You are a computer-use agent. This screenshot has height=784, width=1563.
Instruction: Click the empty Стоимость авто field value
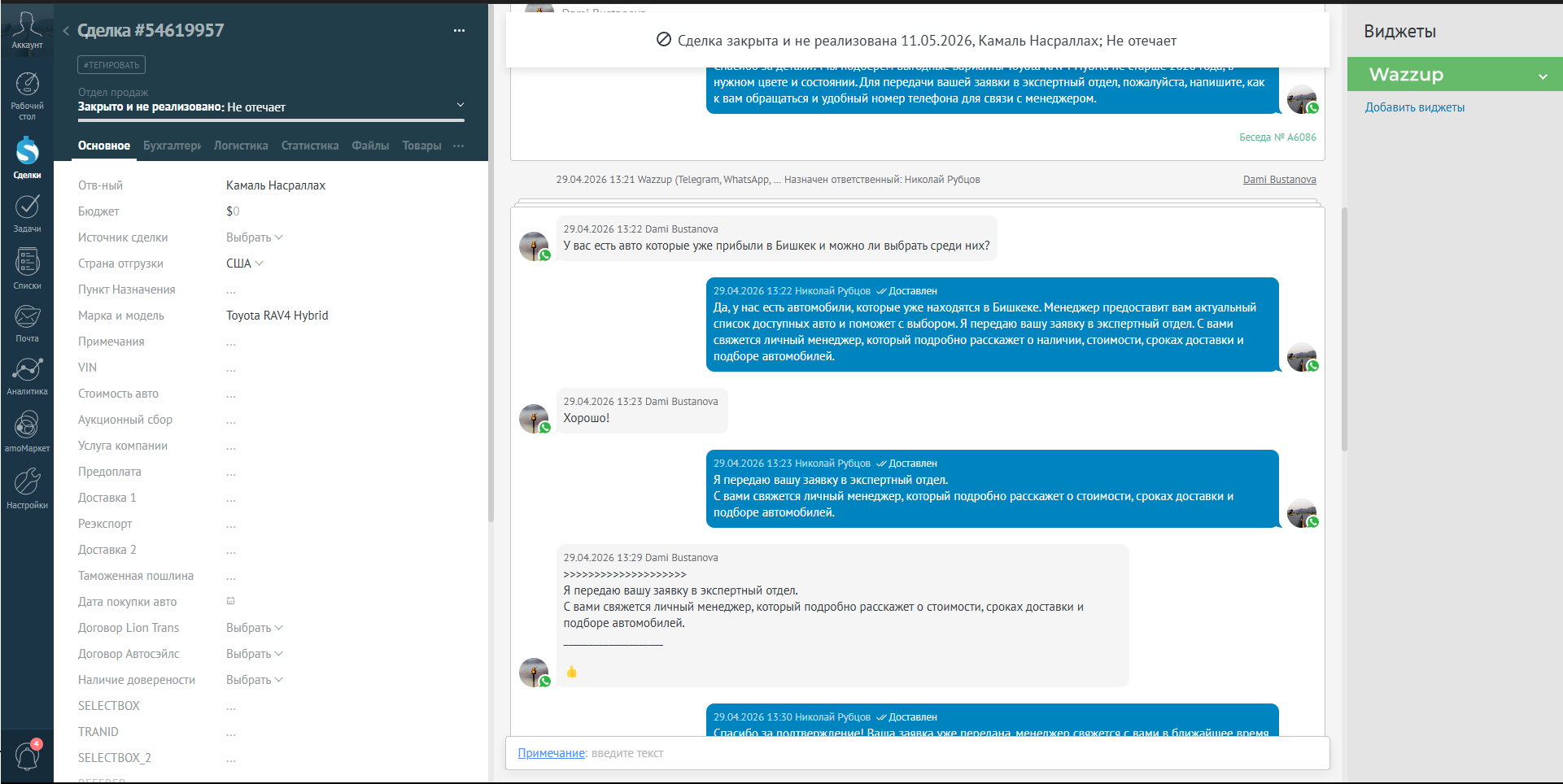231,394
